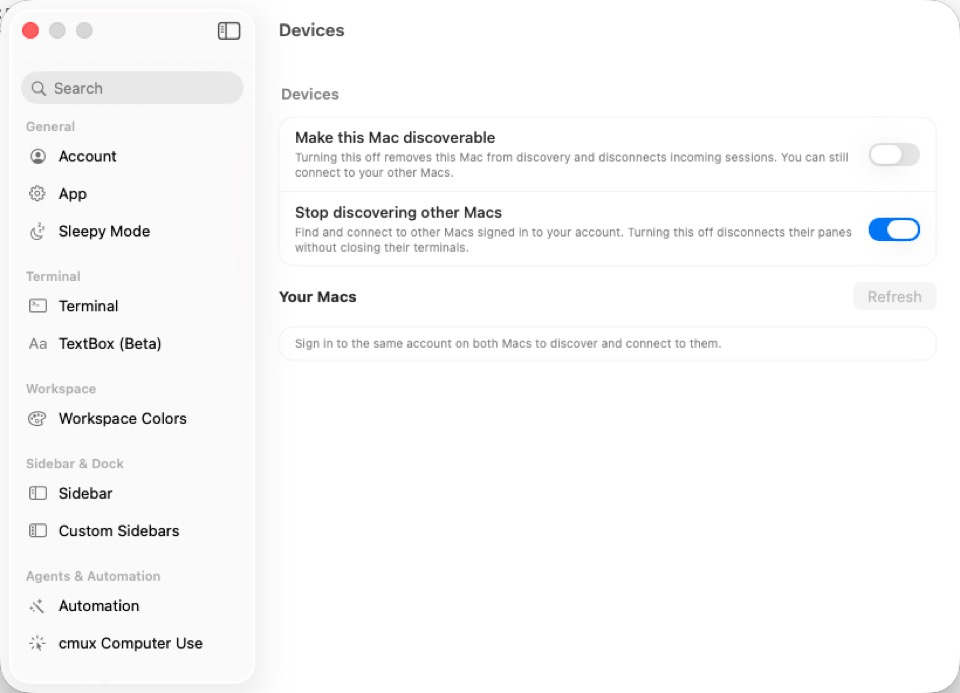Click the Workspace Colors palette icon
This screenshot has width=960, height=693.
(x=37, y=419)
